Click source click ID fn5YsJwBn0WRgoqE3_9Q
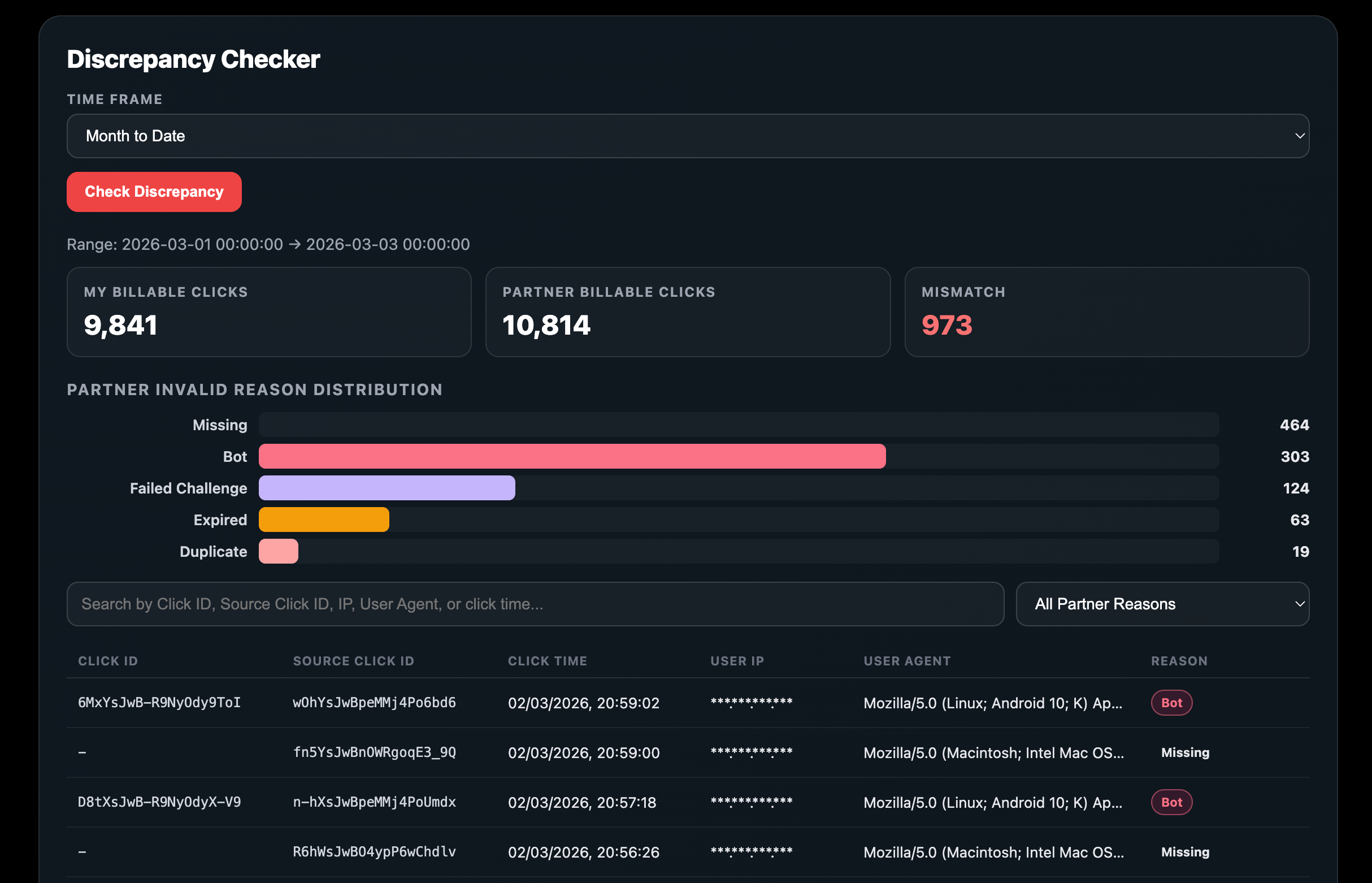Screen dimensions: 1372x883 pyautogui.click(x=375, y=752)
